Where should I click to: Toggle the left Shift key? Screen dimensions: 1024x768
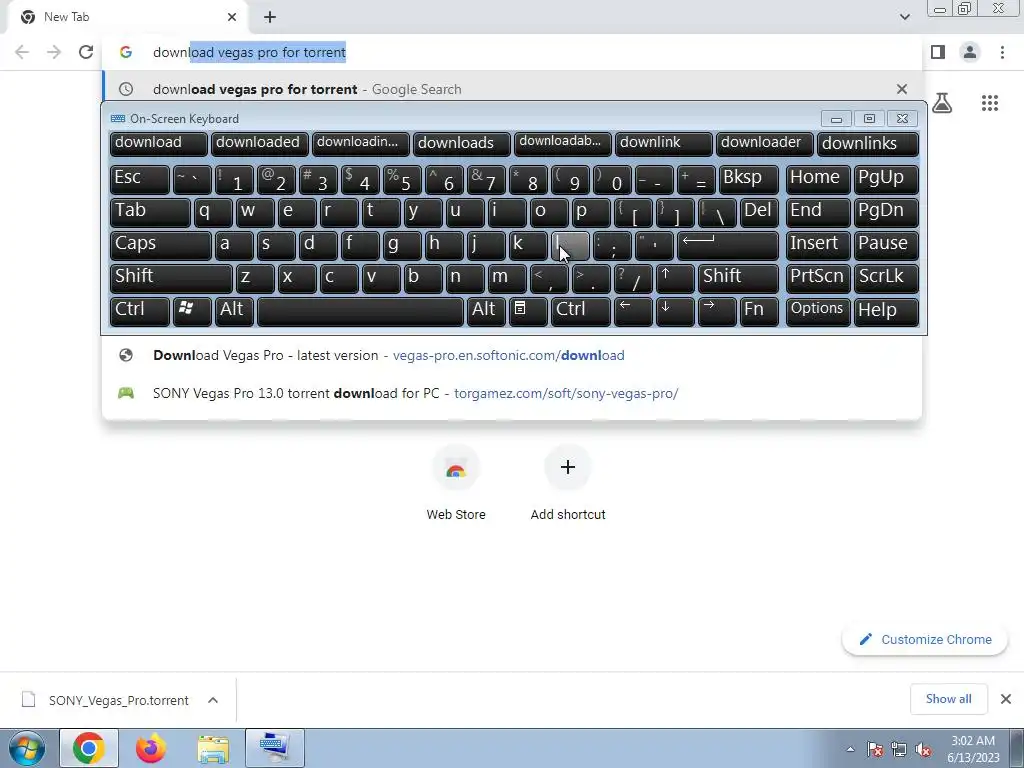coord(171,278)
